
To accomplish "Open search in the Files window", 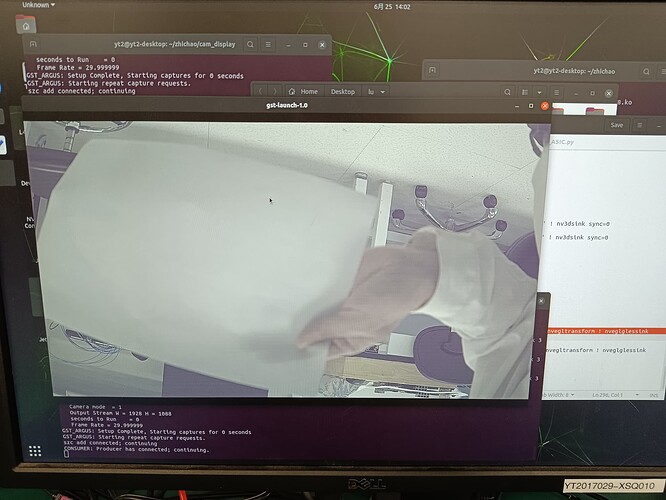I will (507, 92).
